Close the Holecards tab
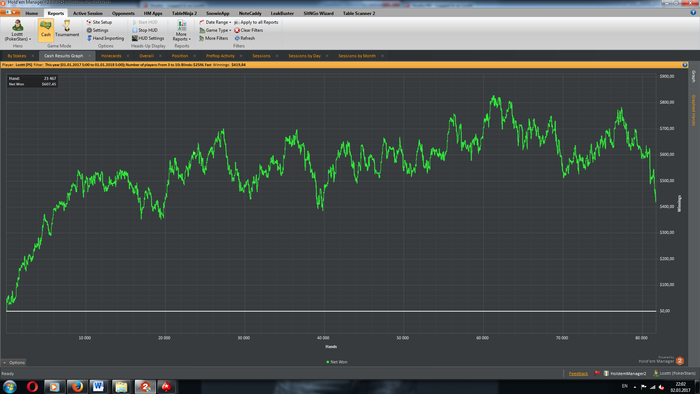700x394 pixels. [128, 56]
